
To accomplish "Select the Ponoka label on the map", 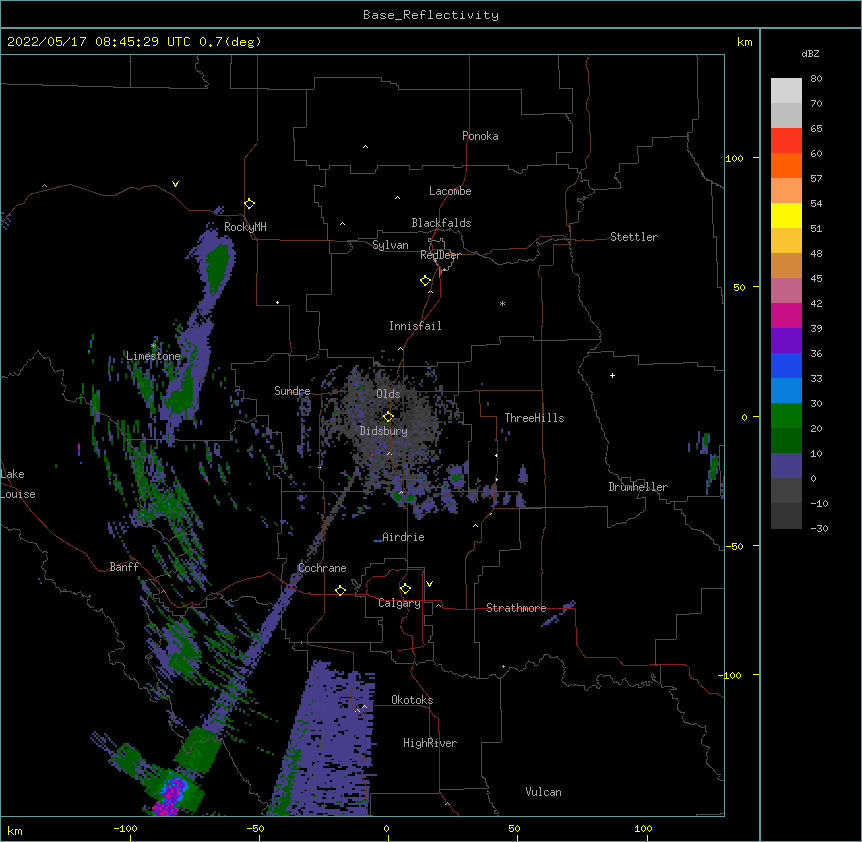I will [x=480, y=136].
